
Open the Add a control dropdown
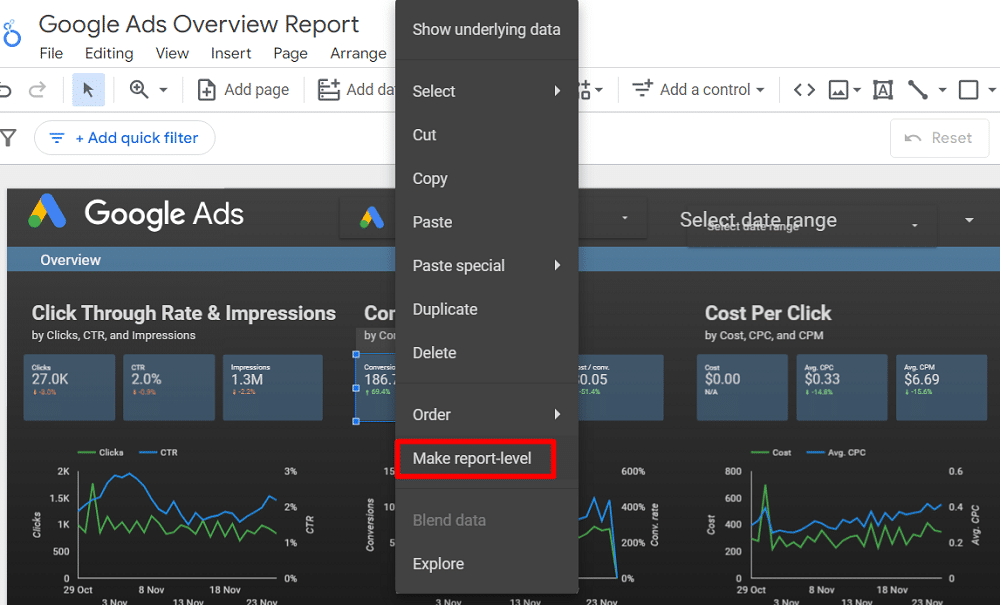click(698, 89)
